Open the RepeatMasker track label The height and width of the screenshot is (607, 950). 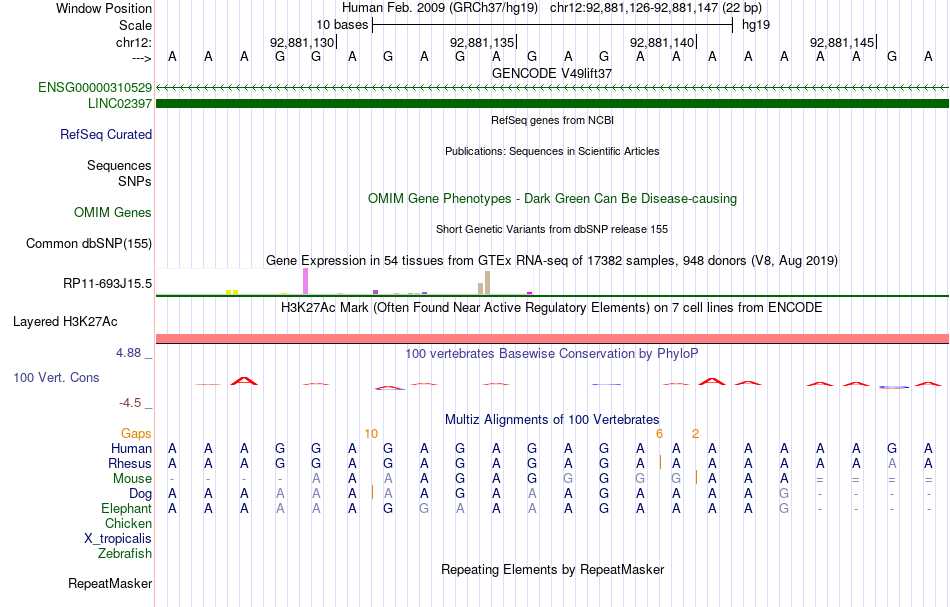pyautogui.click(x=110, y=583)
